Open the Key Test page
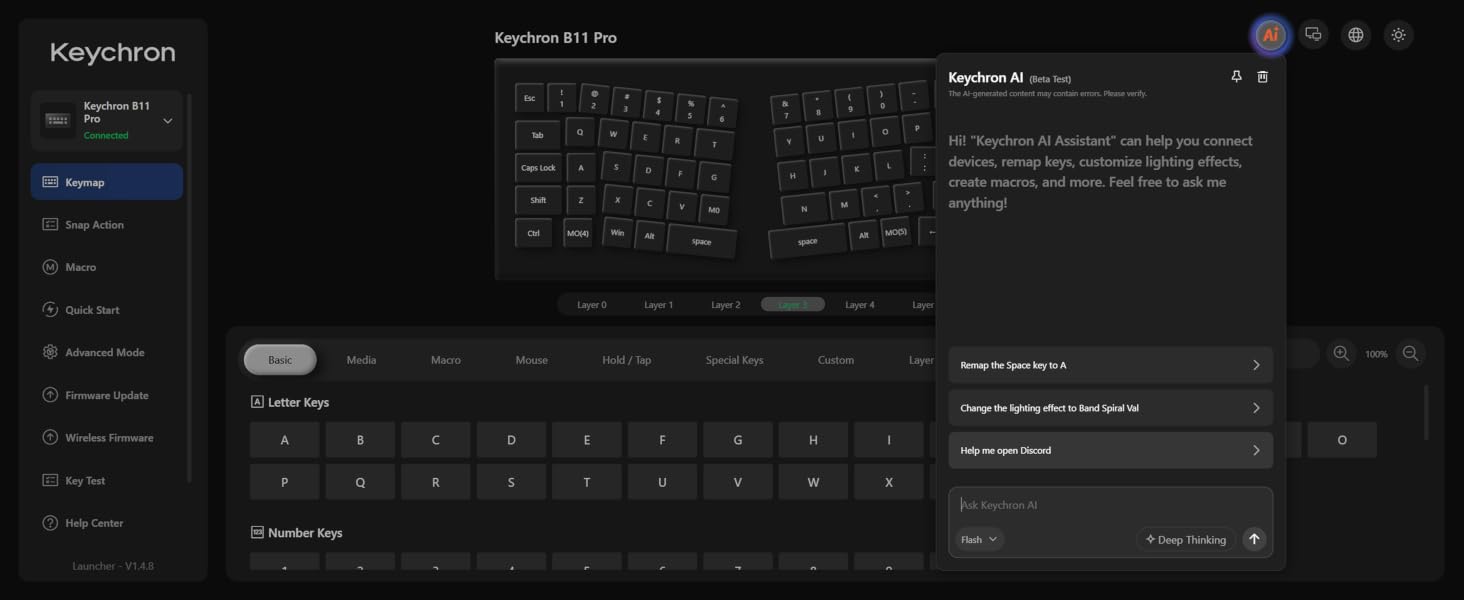 click(x=107, y=480)
